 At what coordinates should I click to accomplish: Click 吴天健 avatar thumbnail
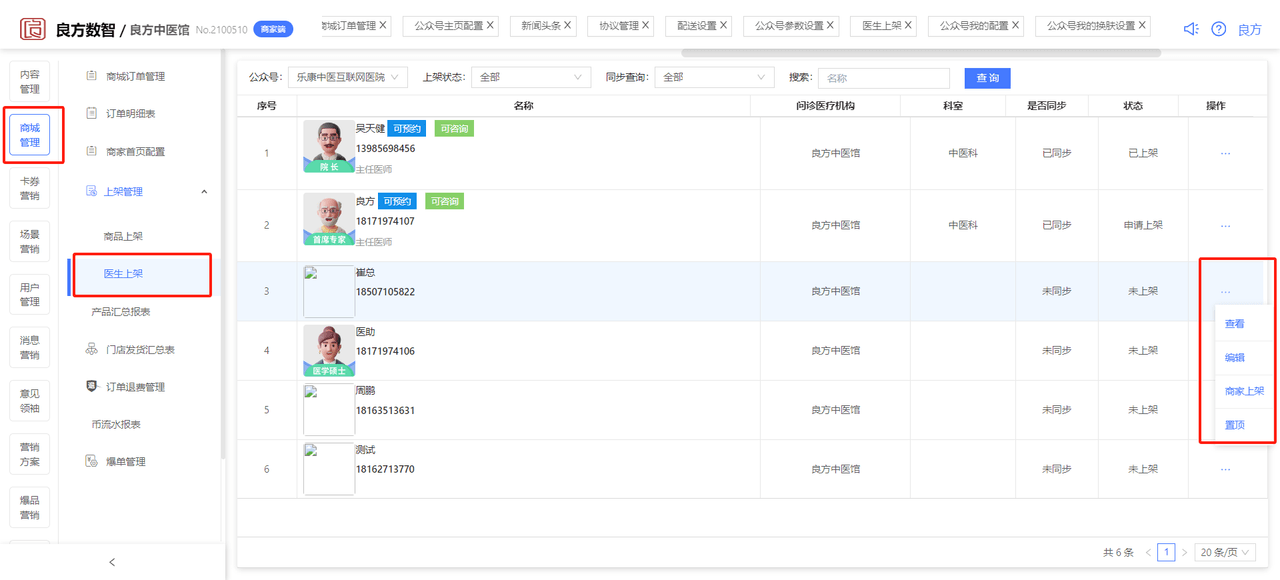(329, 147)
